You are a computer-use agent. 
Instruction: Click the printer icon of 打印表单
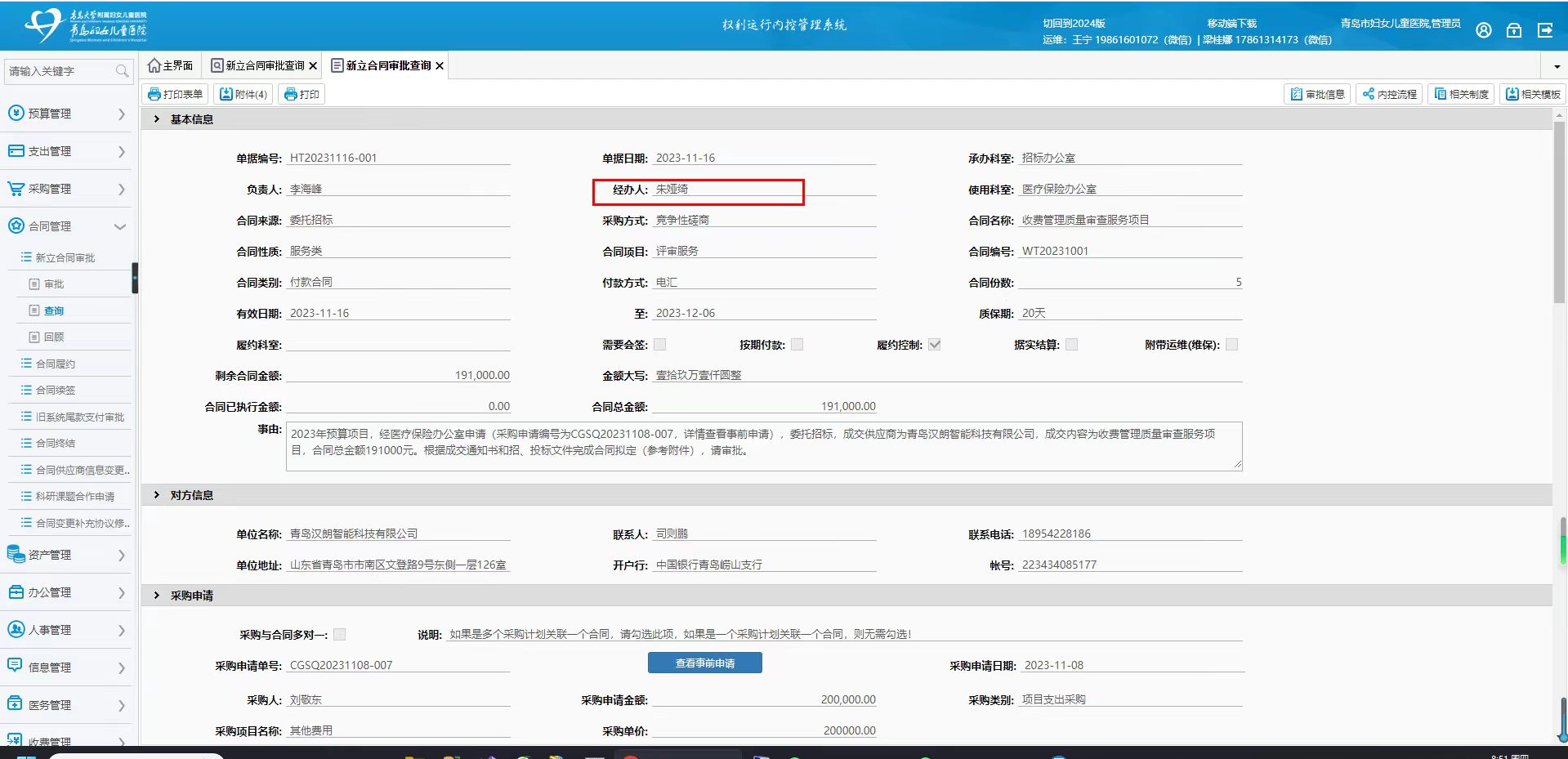click(154, 95)
